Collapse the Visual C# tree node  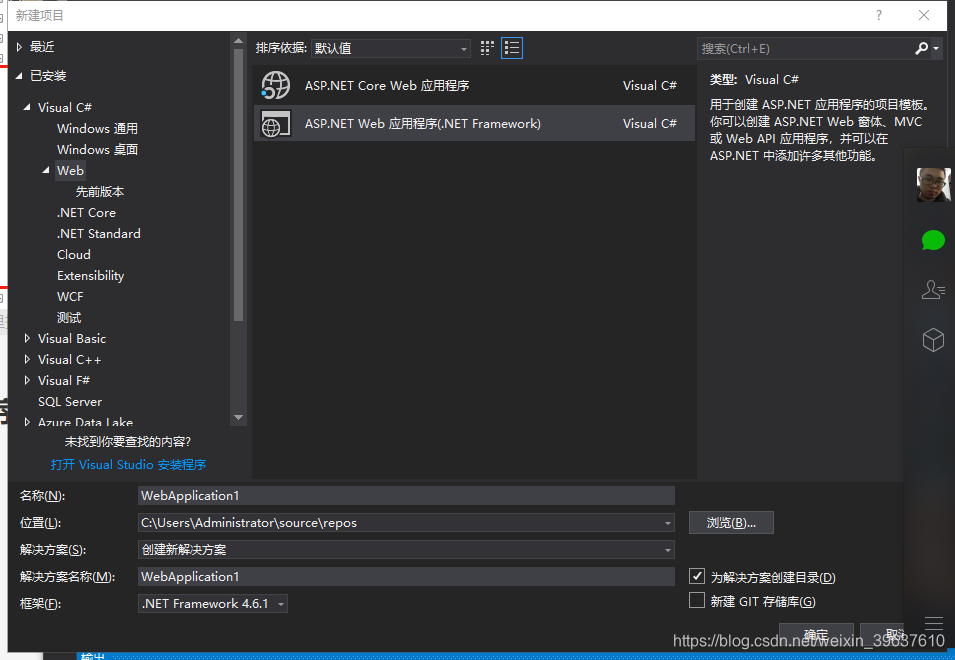point(27,107)
